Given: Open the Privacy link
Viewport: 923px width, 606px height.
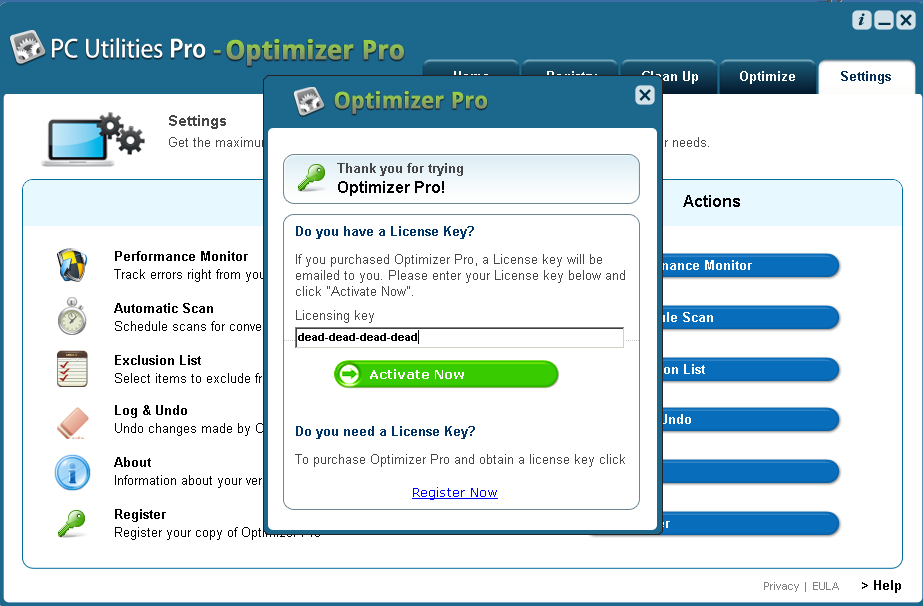Looking at the screenshot, I should point(781,586).
